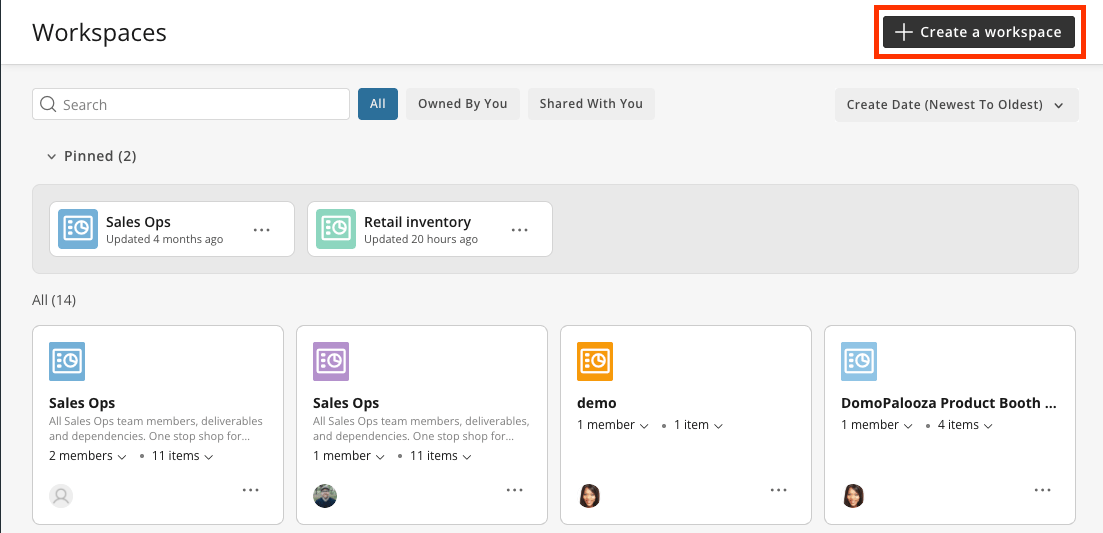Open more options on the demo card
This screenshot has width=1103, height=533.
779,490
